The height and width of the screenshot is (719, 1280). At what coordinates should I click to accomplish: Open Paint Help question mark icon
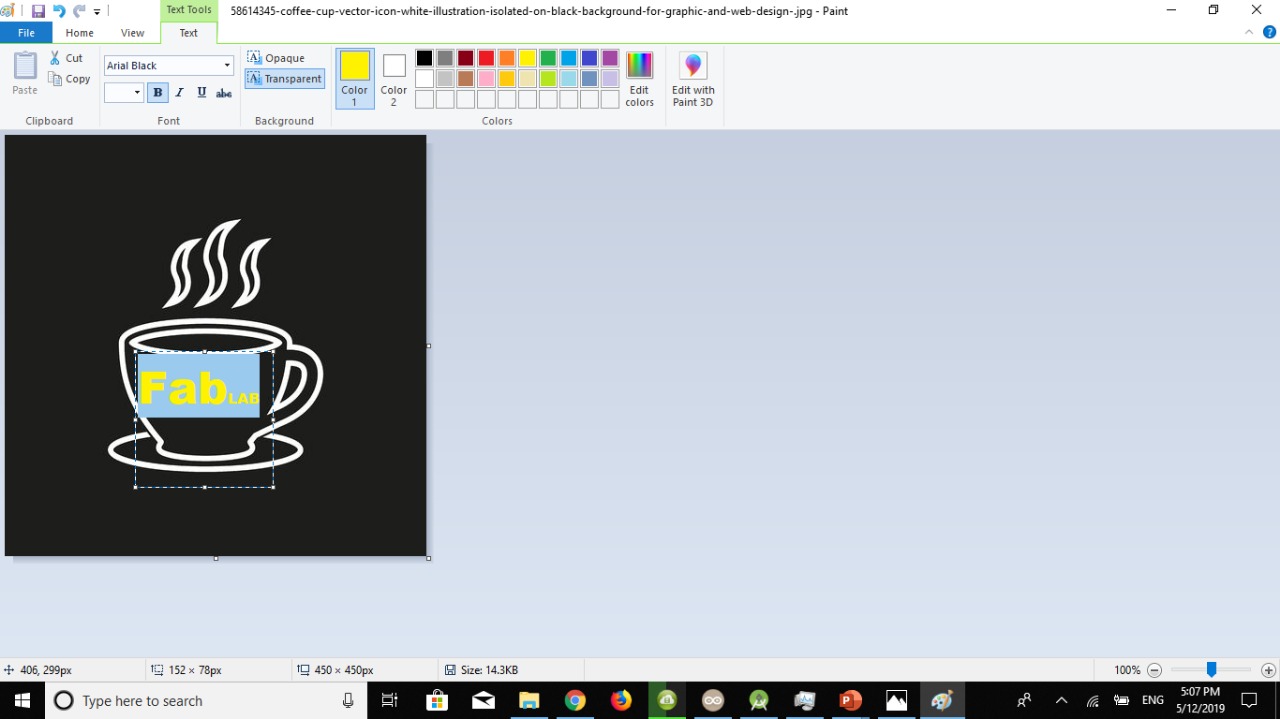click(x=1270, y=32)
